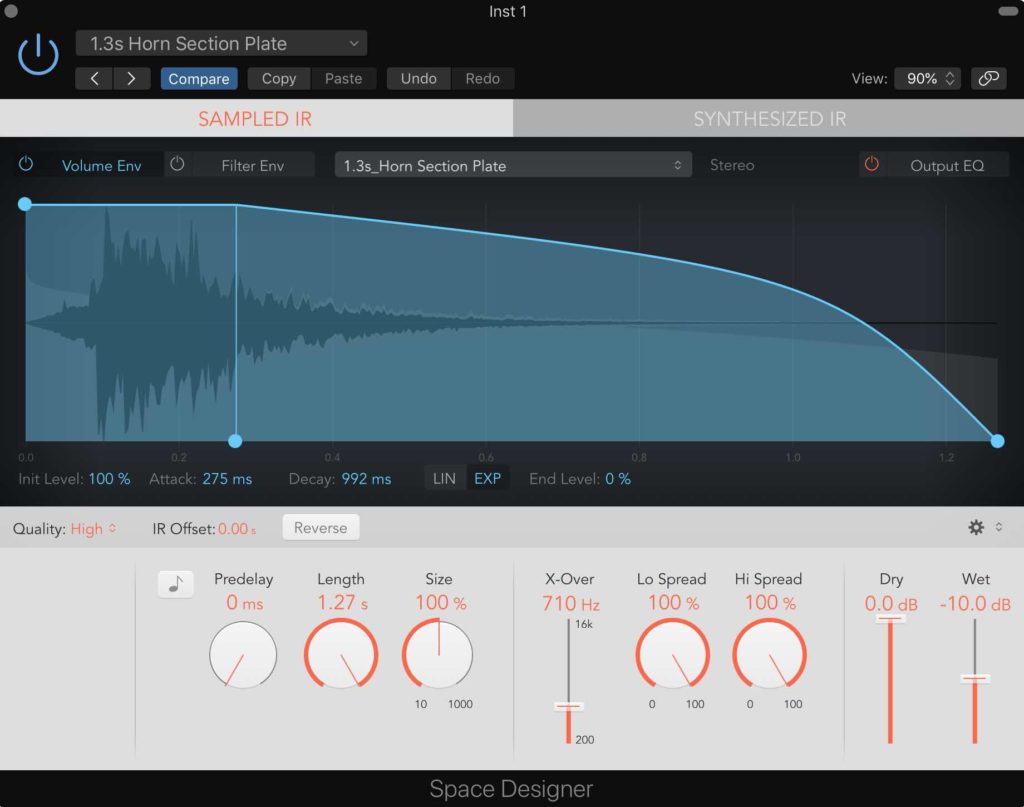Toggle the Volume Env power button
This screenshot has width=1024, height=807.
point(26,165)
